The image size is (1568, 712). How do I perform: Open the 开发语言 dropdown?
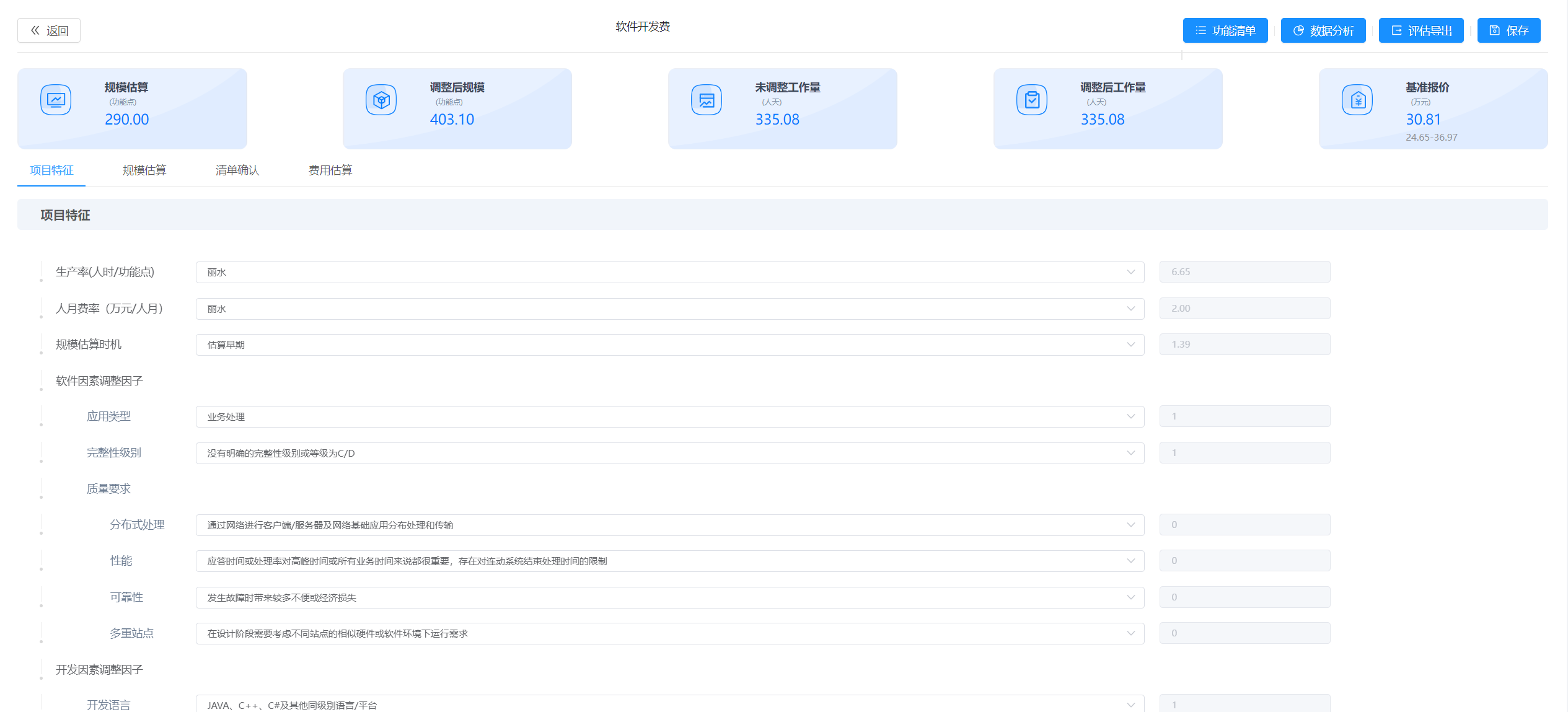pyautogui.click(x=670, y=704)
